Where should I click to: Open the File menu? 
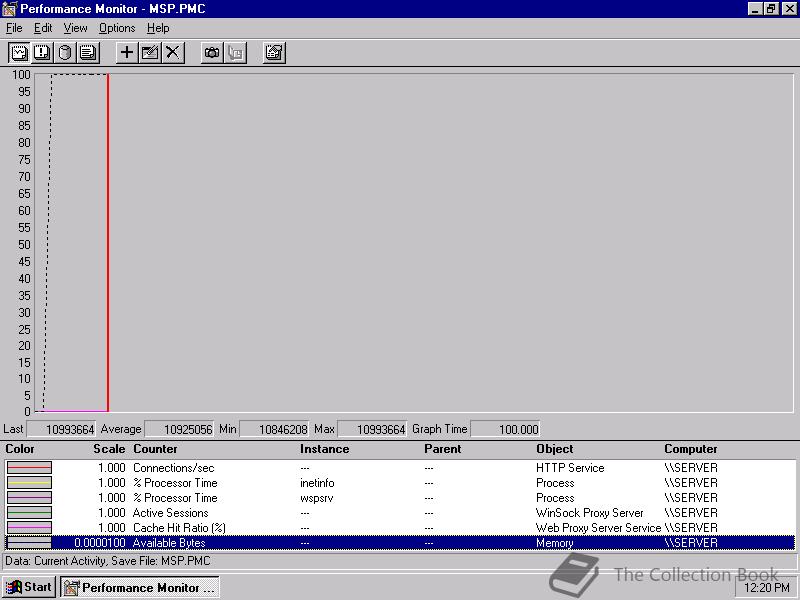[14, 28]
